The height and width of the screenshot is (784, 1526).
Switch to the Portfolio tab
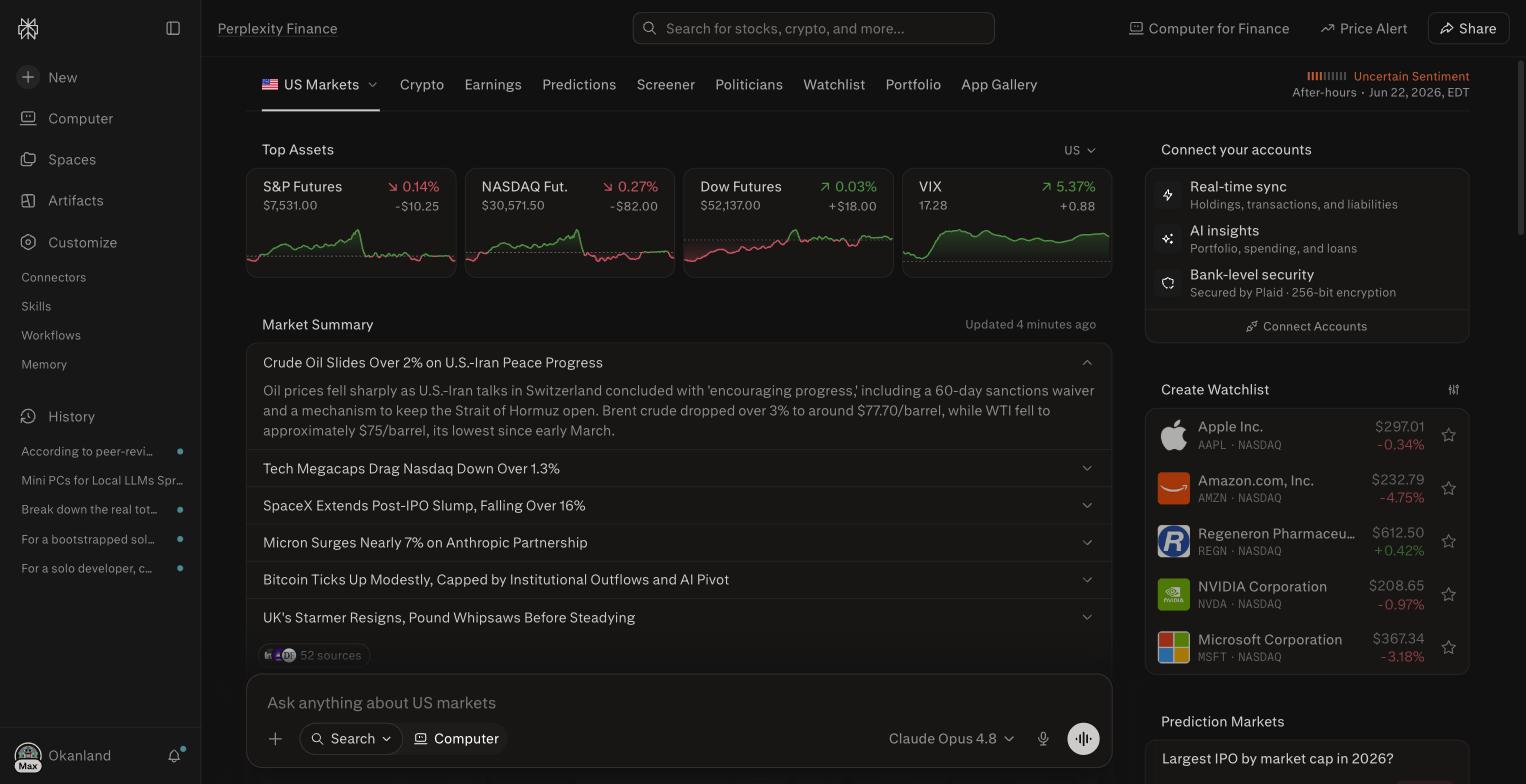(913, 85)
